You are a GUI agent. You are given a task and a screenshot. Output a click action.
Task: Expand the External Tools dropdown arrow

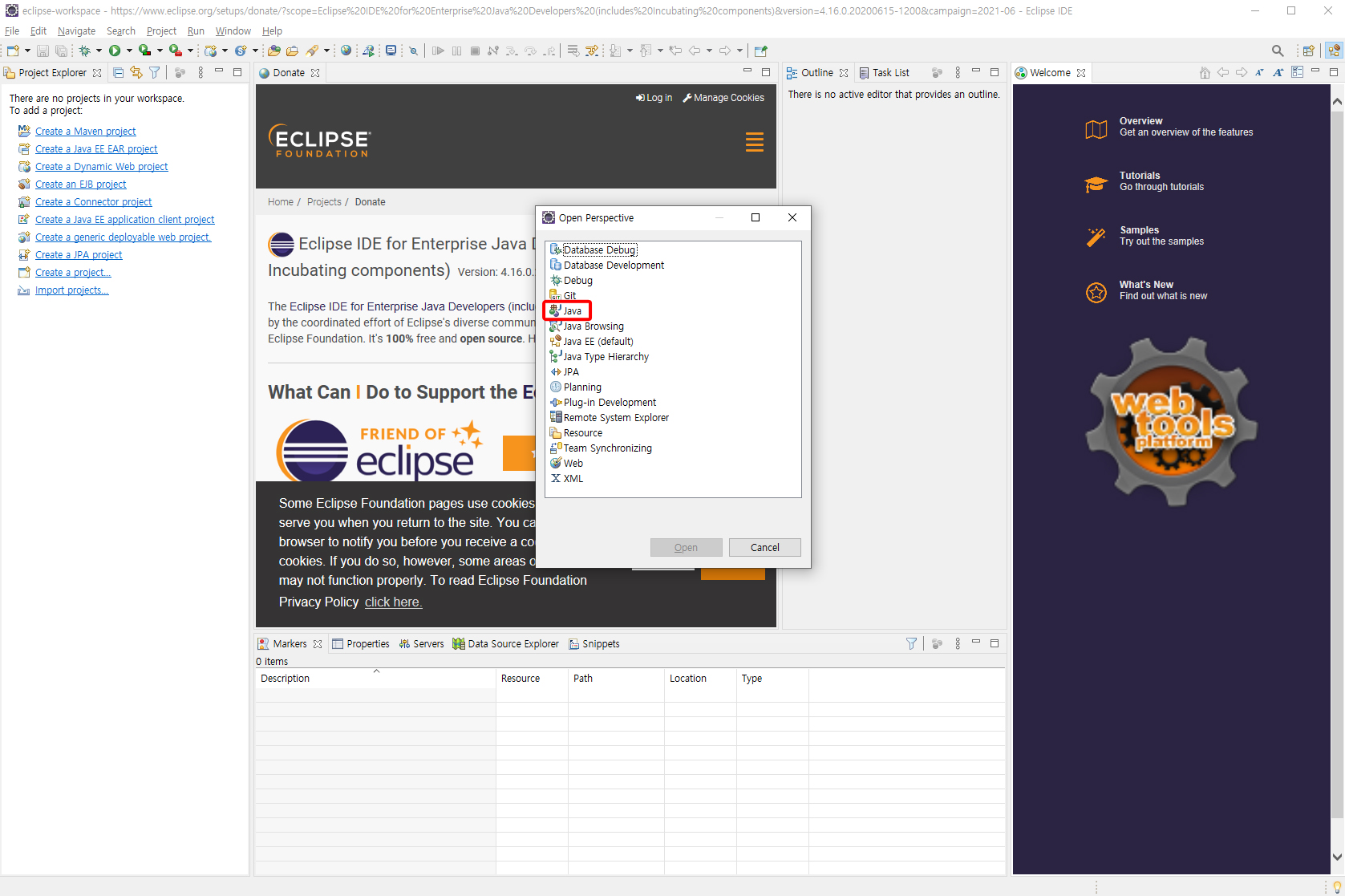(x=190, y=51)
